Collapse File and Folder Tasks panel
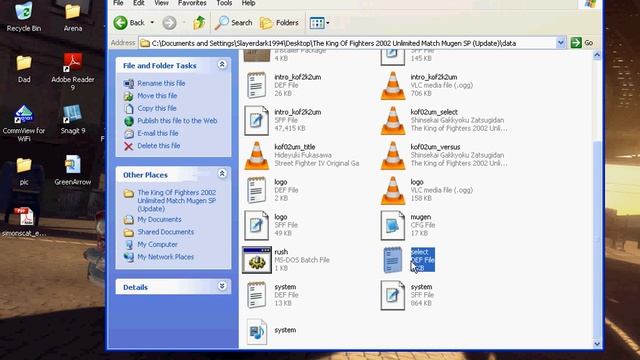Screen dimensions: 640x360 222,64
